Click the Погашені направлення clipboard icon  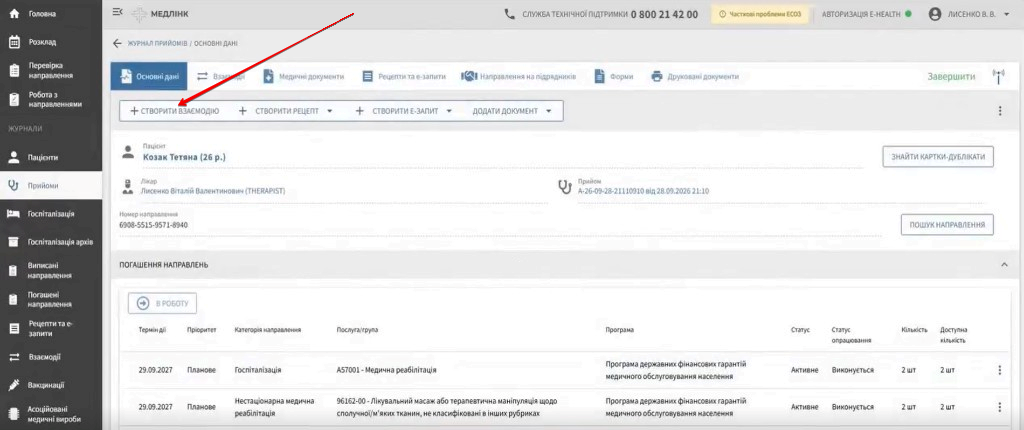[x=13, y=299]
